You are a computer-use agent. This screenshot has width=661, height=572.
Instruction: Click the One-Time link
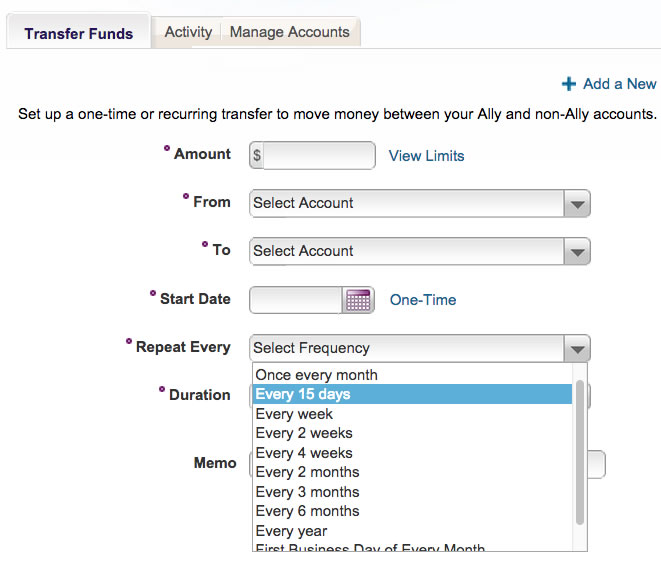423,300
